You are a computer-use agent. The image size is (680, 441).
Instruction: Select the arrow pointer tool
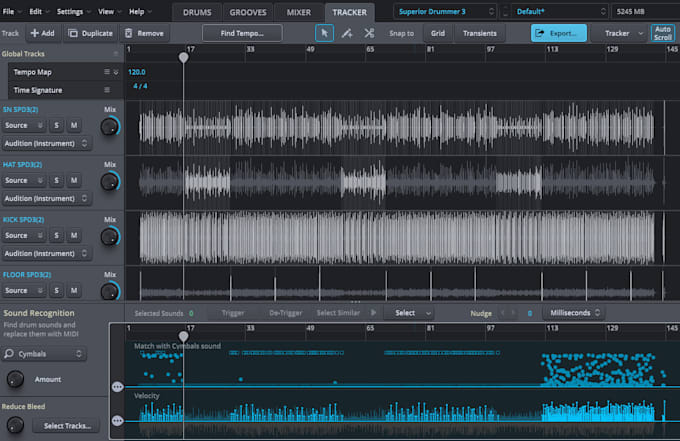coord(324,33)
